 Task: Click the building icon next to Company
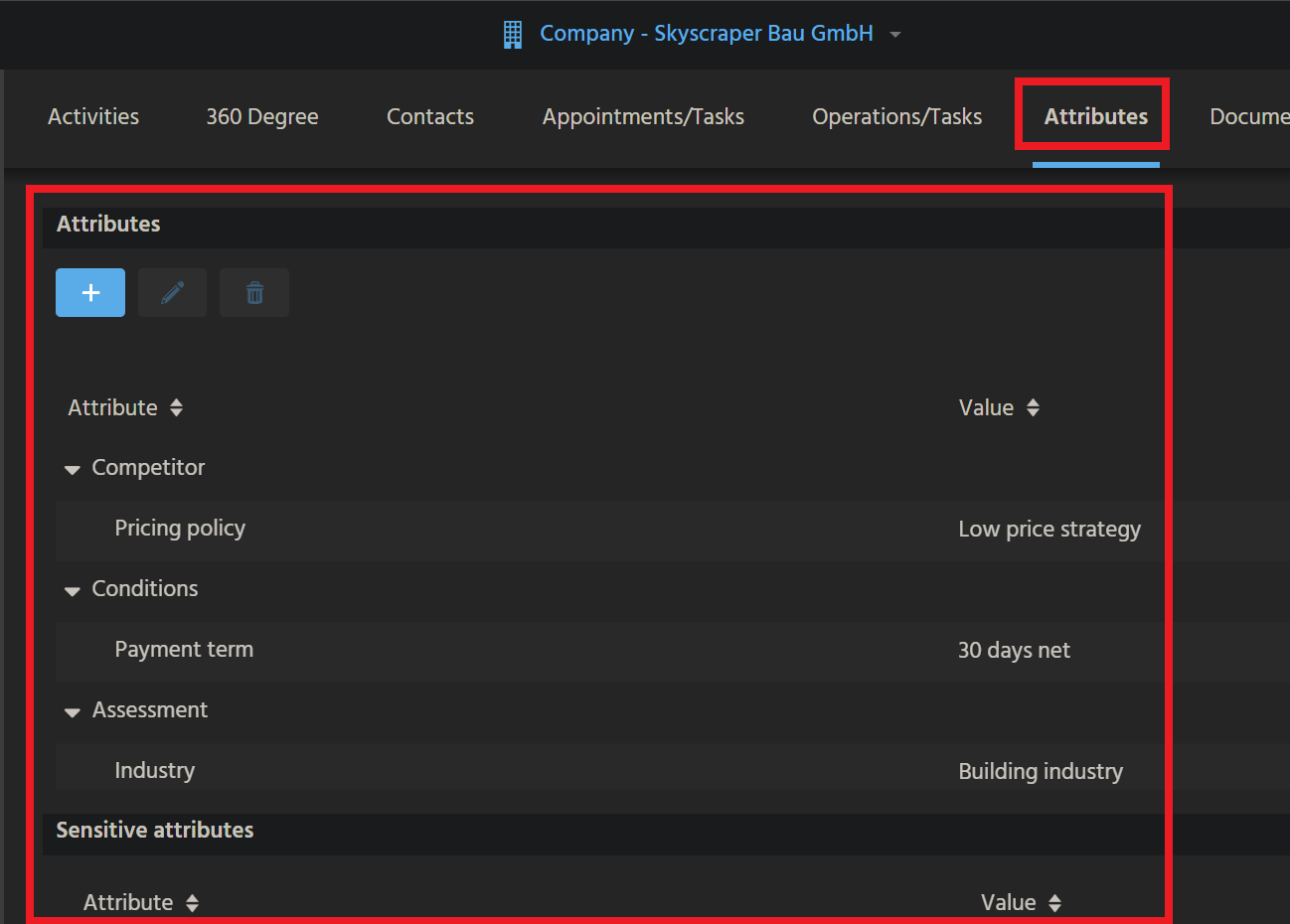[x=513, y=33]
